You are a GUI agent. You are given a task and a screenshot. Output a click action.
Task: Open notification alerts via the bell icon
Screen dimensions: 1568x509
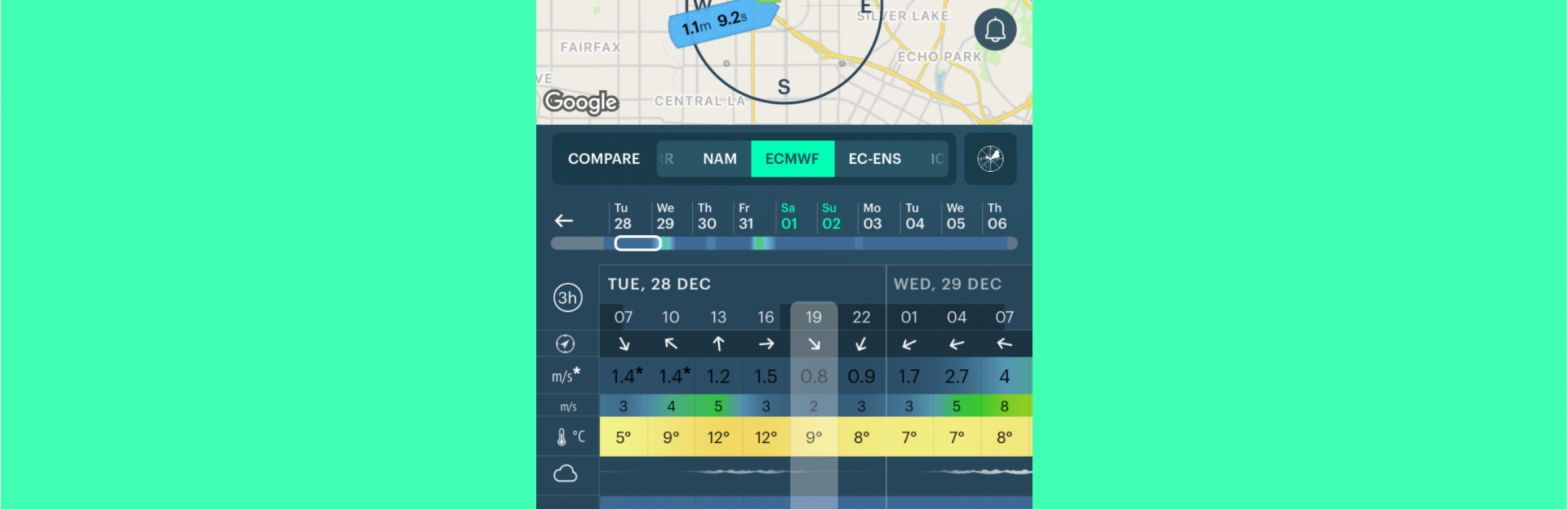[995, 29]
